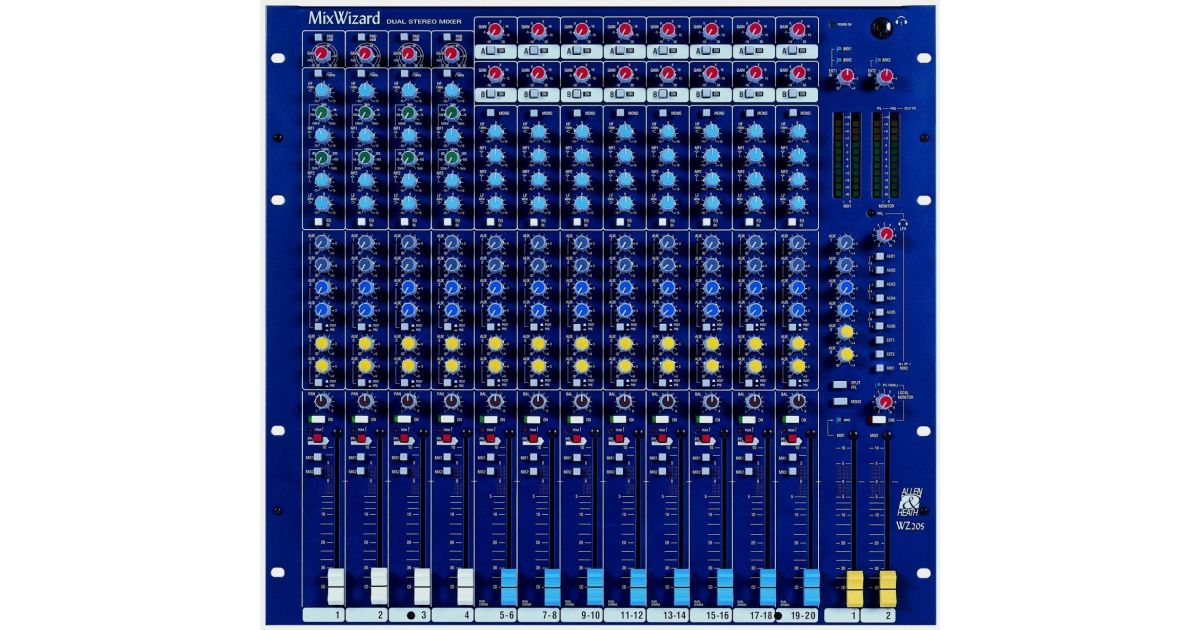Enable the 100Hz filter on channel 2
The width and height of the screenshot is (1200, 630).
(361, 73)
